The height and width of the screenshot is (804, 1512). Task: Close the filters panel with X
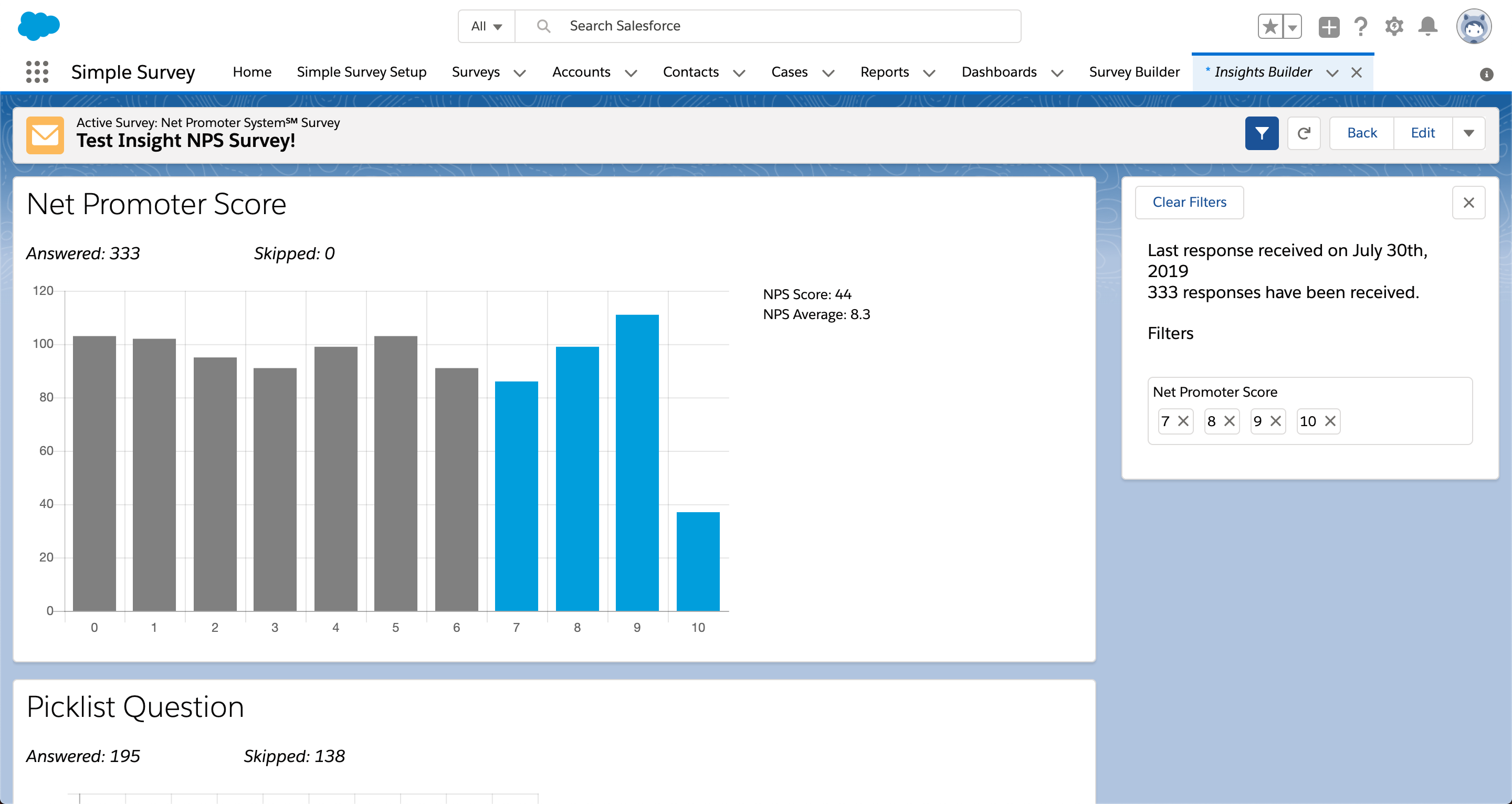tap(1468, 203)
